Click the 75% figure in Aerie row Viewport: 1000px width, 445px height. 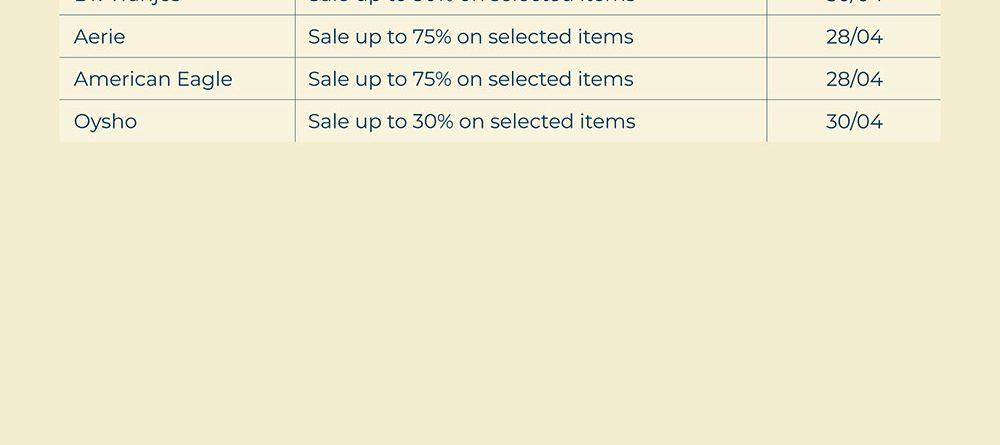click(x=432, y=37)
